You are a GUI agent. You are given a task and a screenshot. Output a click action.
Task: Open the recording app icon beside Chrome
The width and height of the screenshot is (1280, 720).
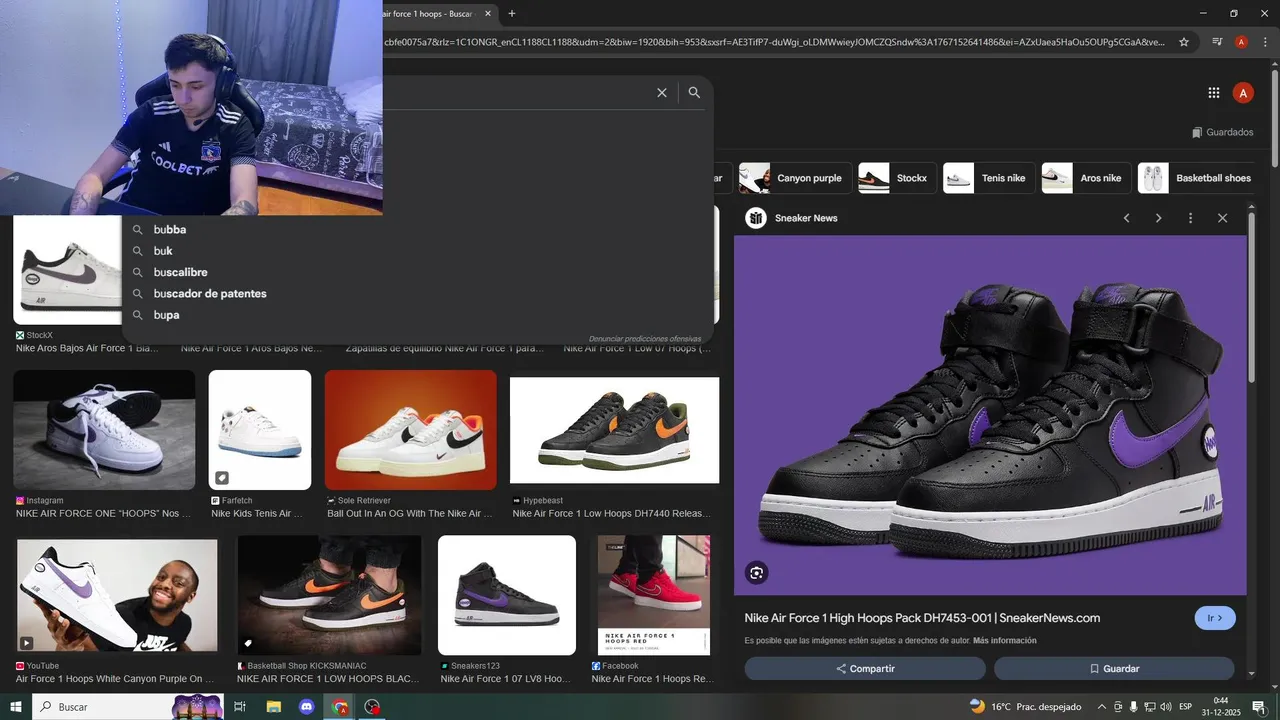tap(373, 707)
